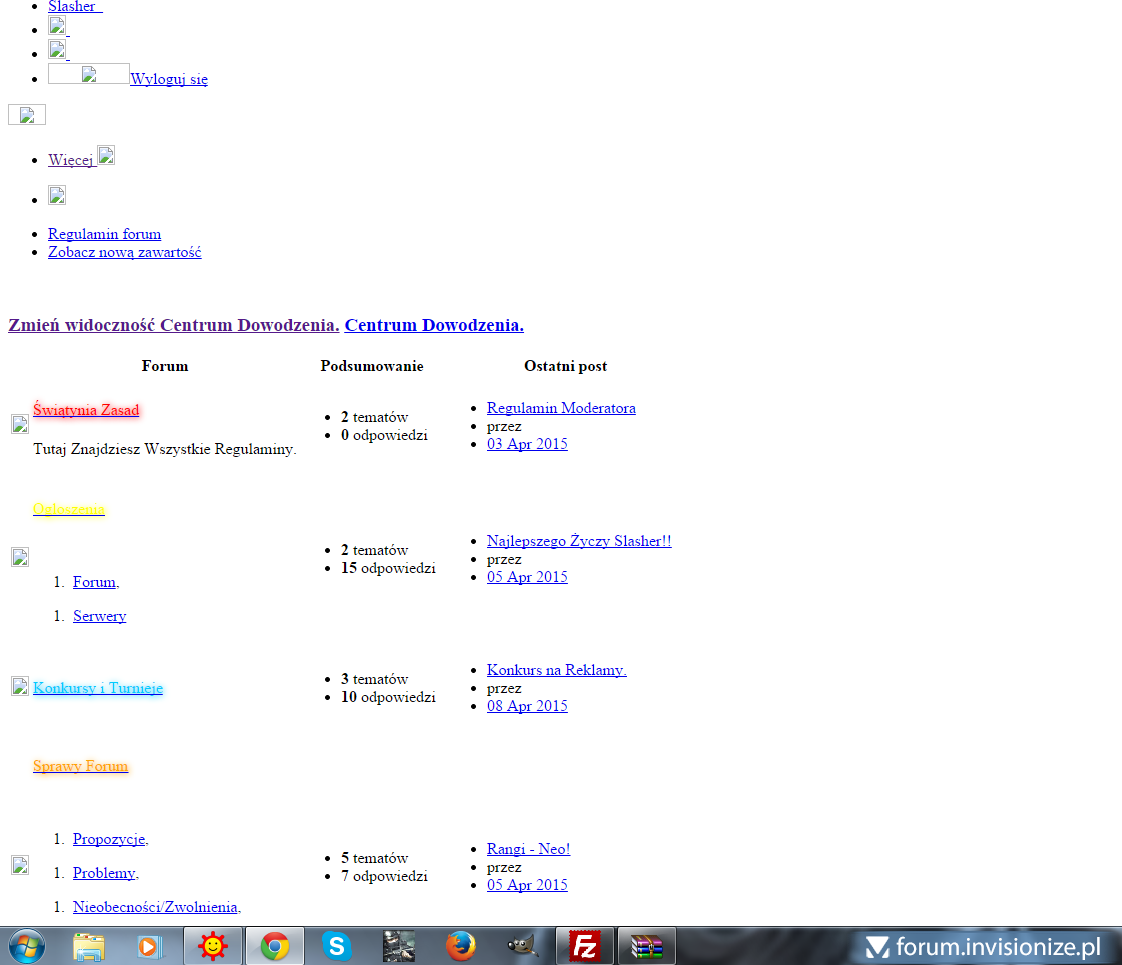Open GIMP from the taskbar

point(521,946)
